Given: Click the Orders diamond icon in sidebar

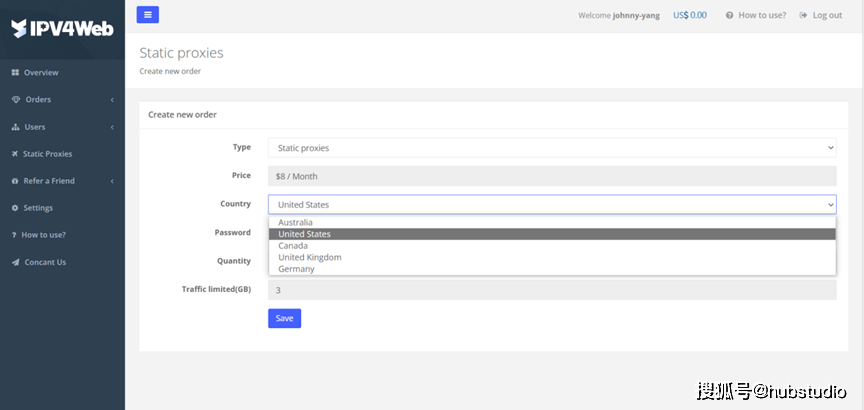Looking at the screenshot, I should 15,100.
